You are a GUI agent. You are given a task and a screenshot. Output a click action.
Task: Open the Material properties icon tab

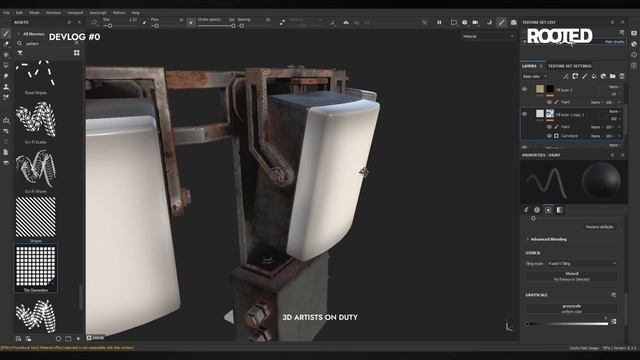560,210
